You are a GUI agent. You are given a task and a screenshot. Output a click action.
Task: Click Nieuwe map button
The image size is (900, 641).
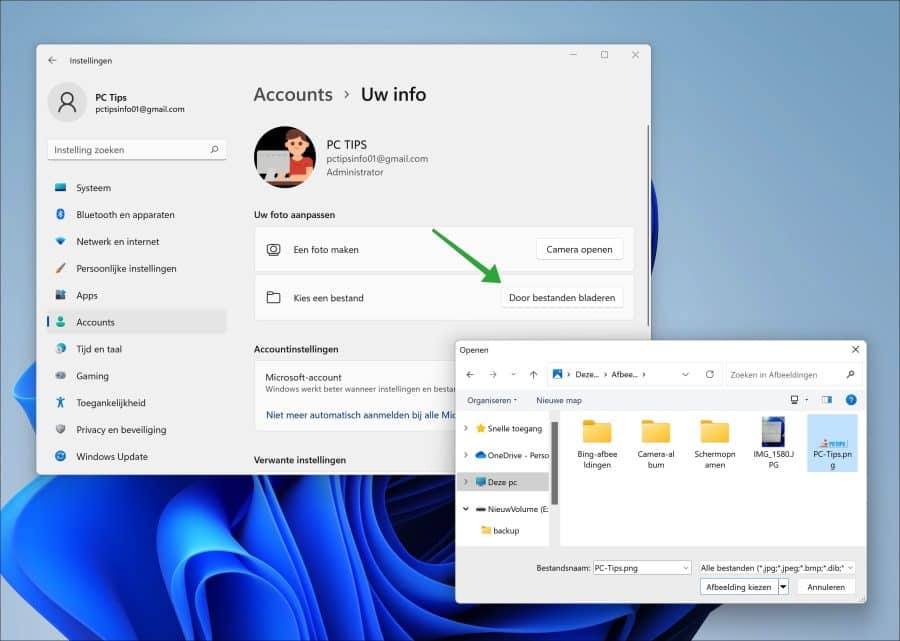(558, 401)
